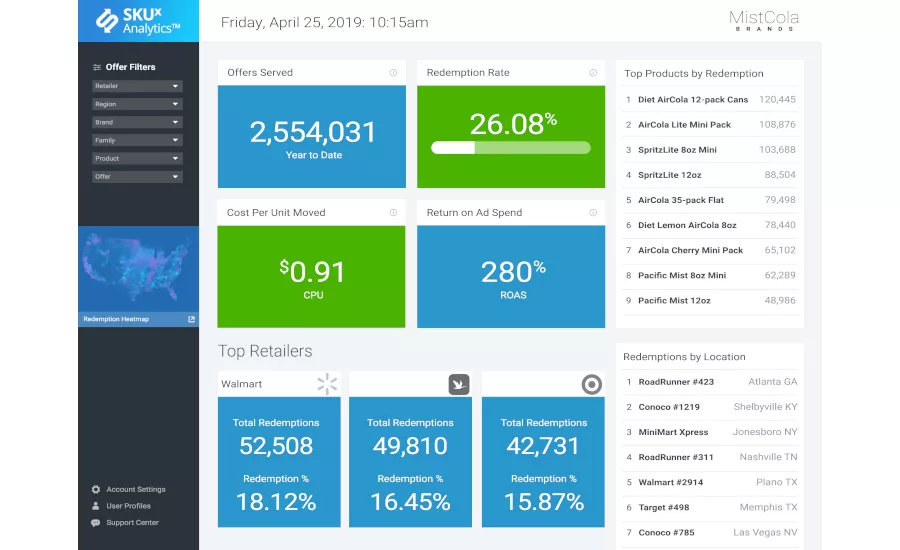Select Pacific Mist 12oz row
The image size is (900, 550).
711,301
